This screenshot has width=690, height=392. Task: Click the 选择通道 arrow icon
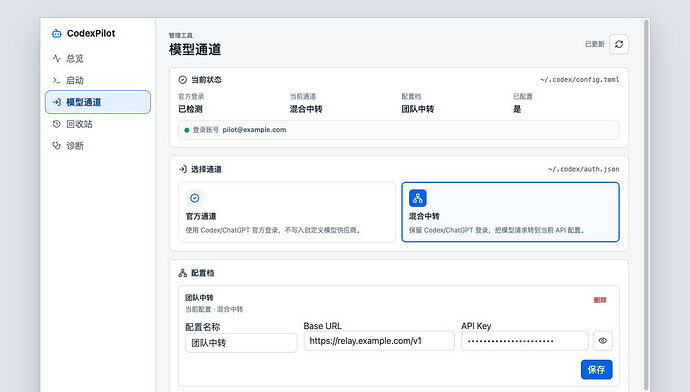183,169
